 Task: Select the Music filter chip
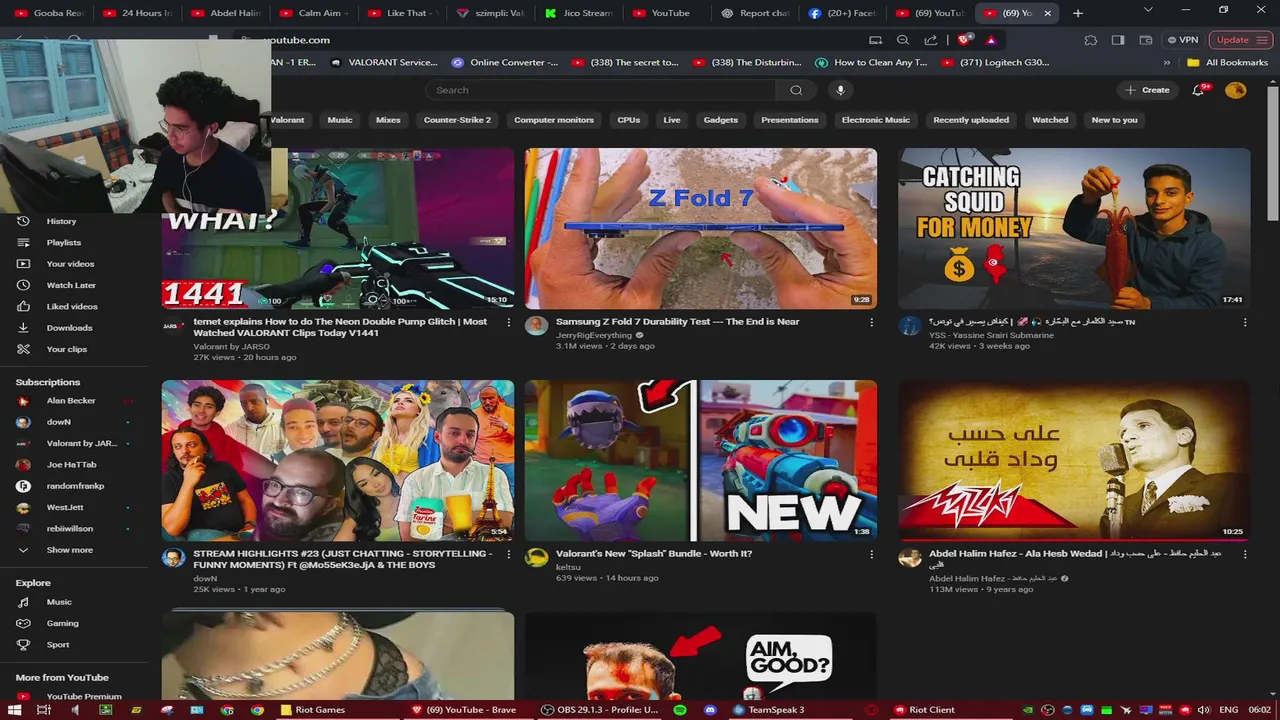[x=340, y=120]
